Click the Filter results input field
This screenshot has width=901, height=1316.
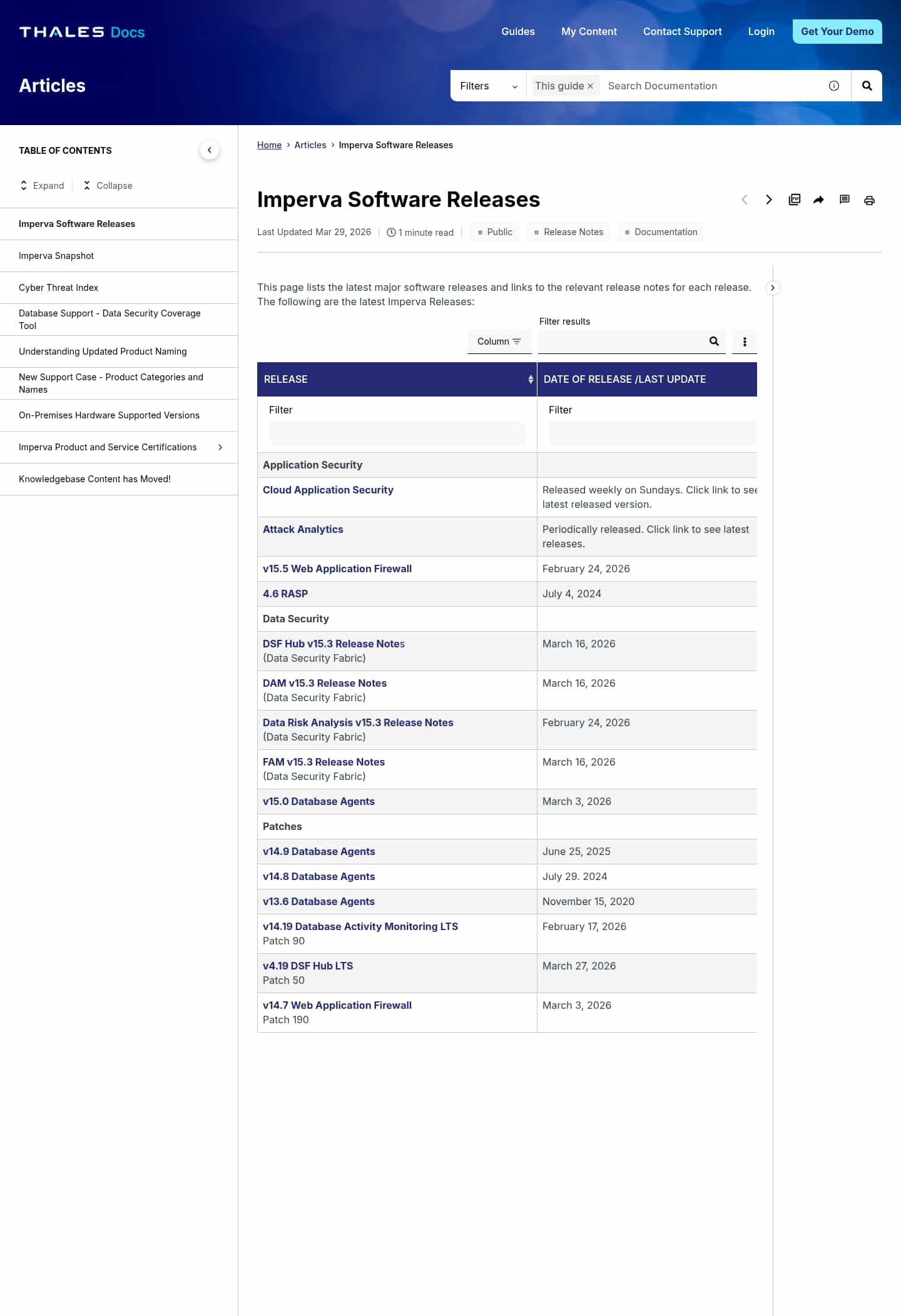[x=623, y=342]
